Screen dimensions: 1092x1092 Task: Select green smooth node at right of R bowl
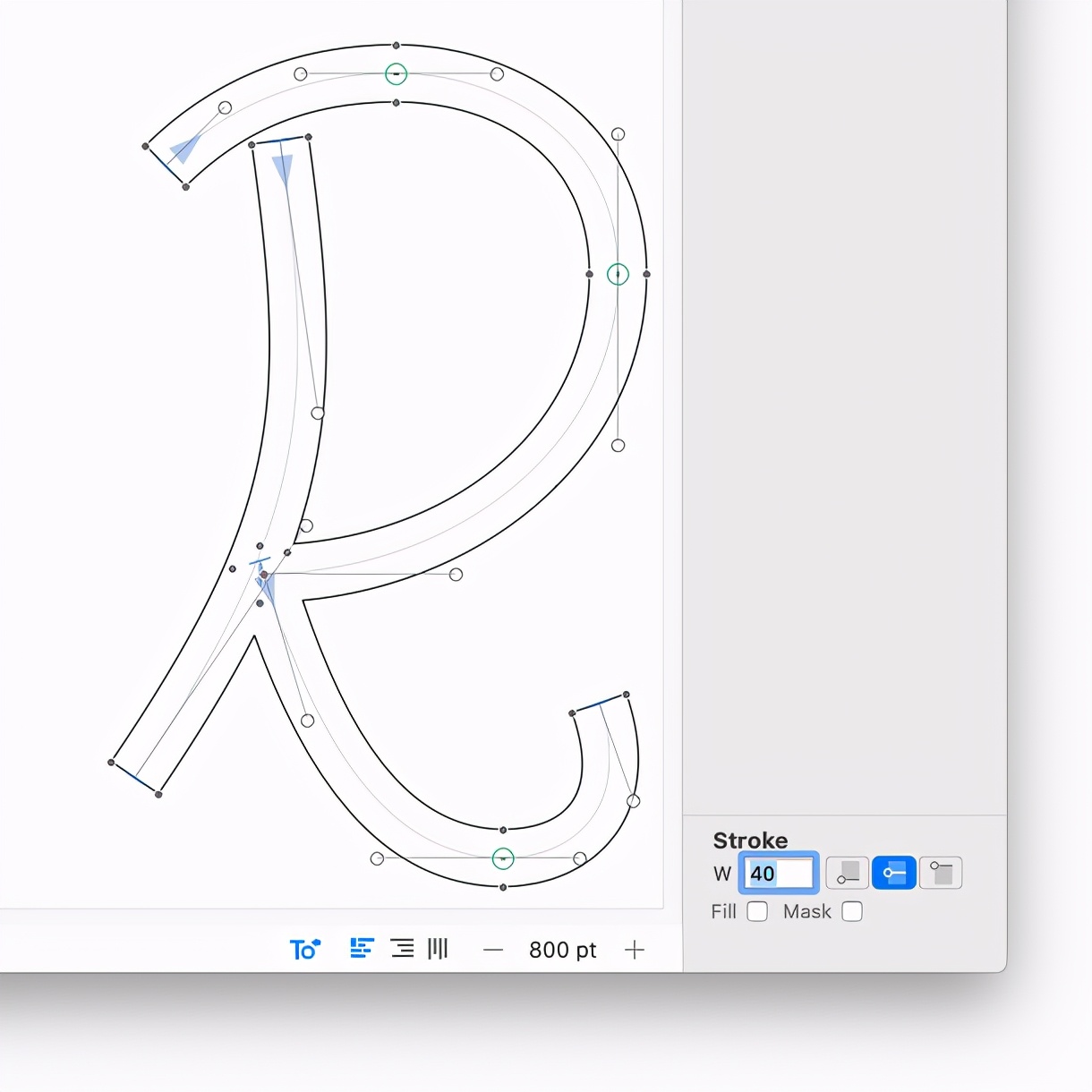pyautogui.click(x=618, y=274)
